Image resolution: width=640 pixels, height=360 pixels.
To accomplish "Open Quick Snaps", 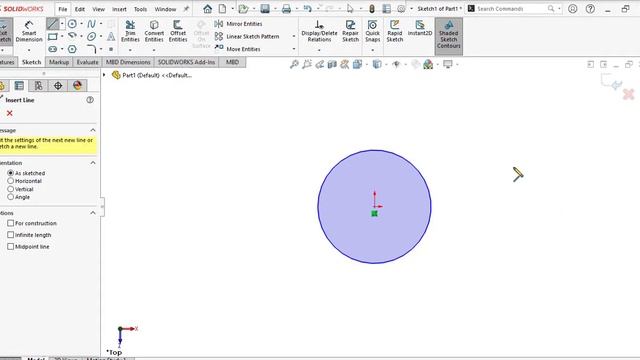I will pos(372,31).
